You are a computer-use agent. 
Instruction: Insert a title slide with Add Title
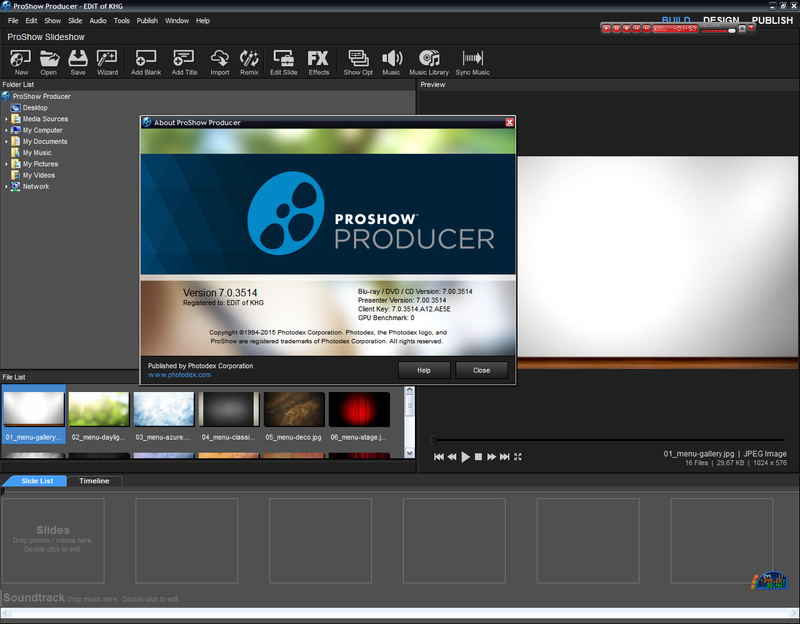(184, 63)
